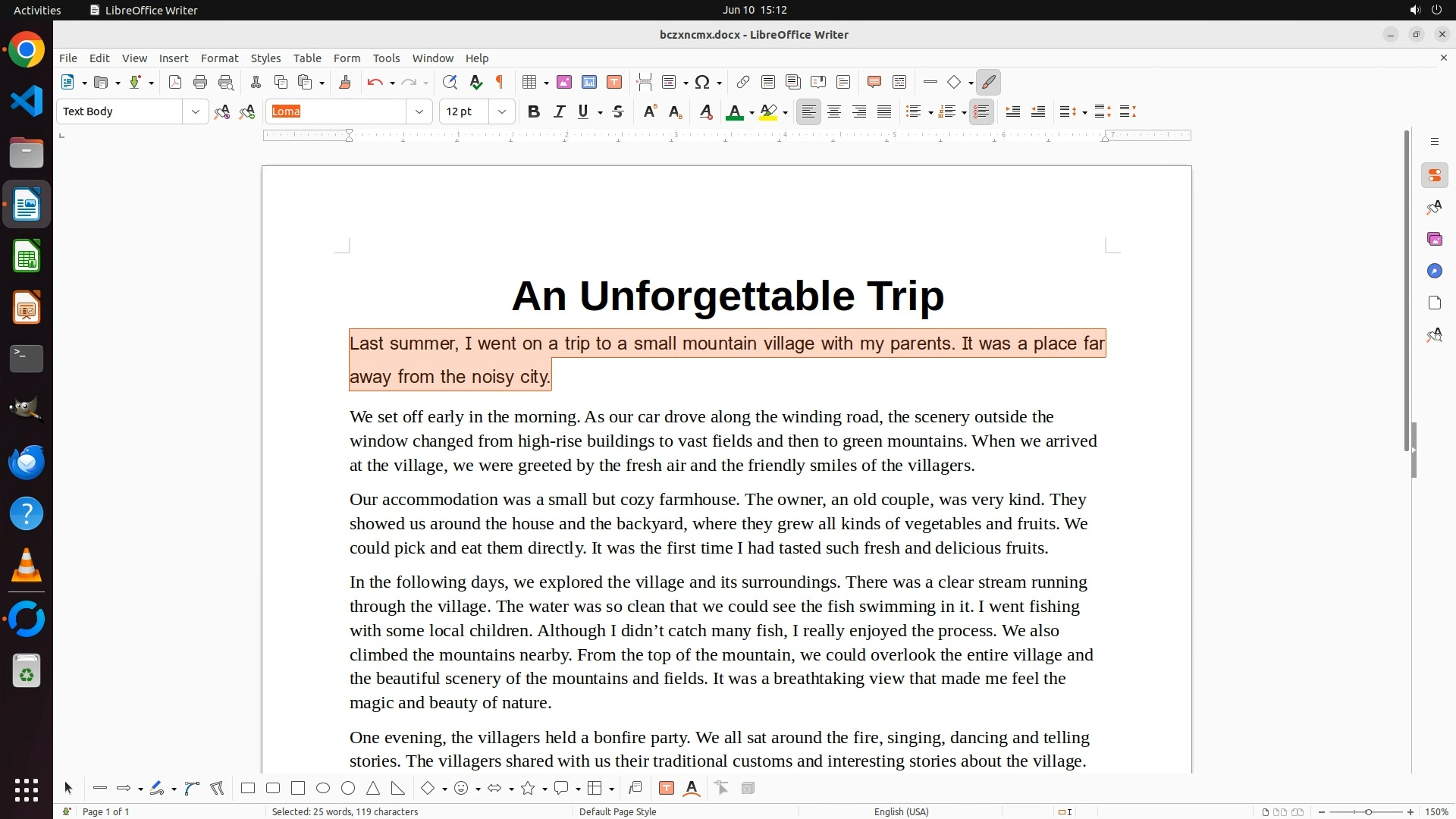Click Default Page Style in status bar

(x=617, y=811)
